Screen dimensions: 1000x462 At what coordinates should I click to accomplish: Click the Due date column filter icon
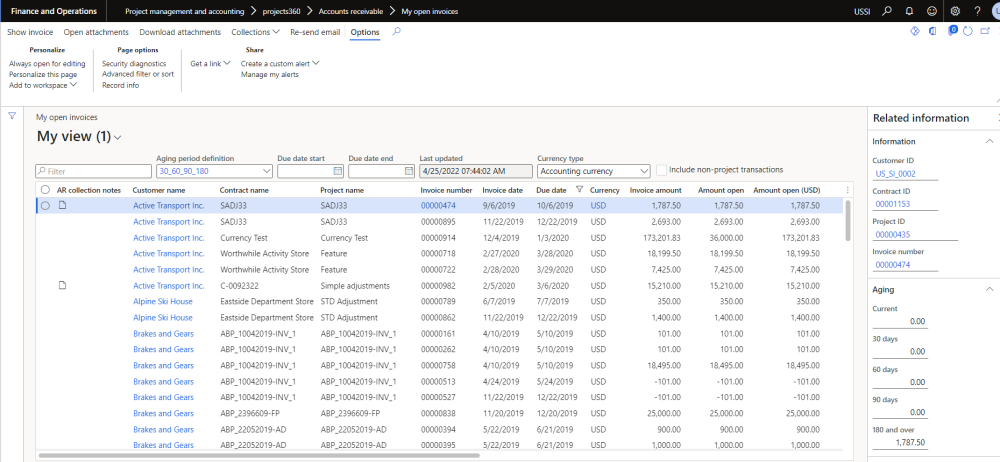pyautogui.click(x=579, y=189)
